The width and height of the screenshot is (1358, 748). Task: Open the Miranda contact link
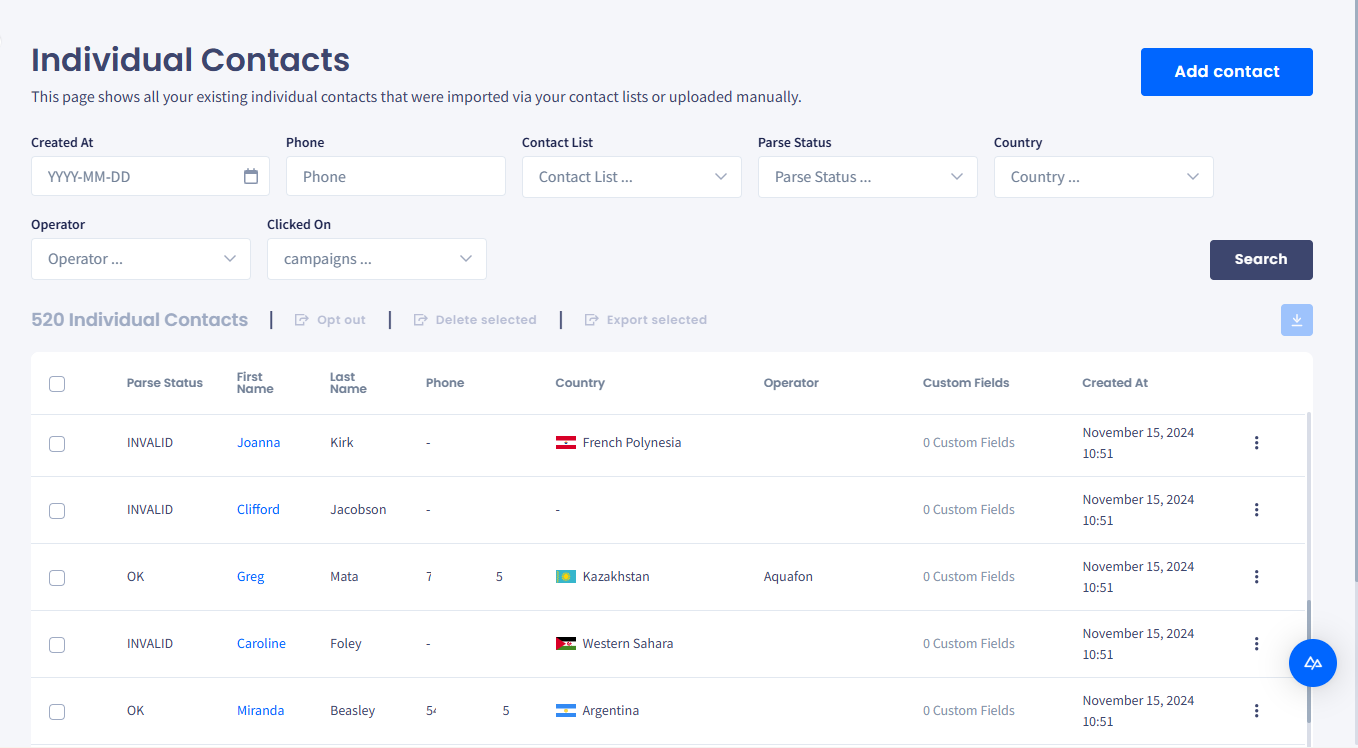coord(260,711)
